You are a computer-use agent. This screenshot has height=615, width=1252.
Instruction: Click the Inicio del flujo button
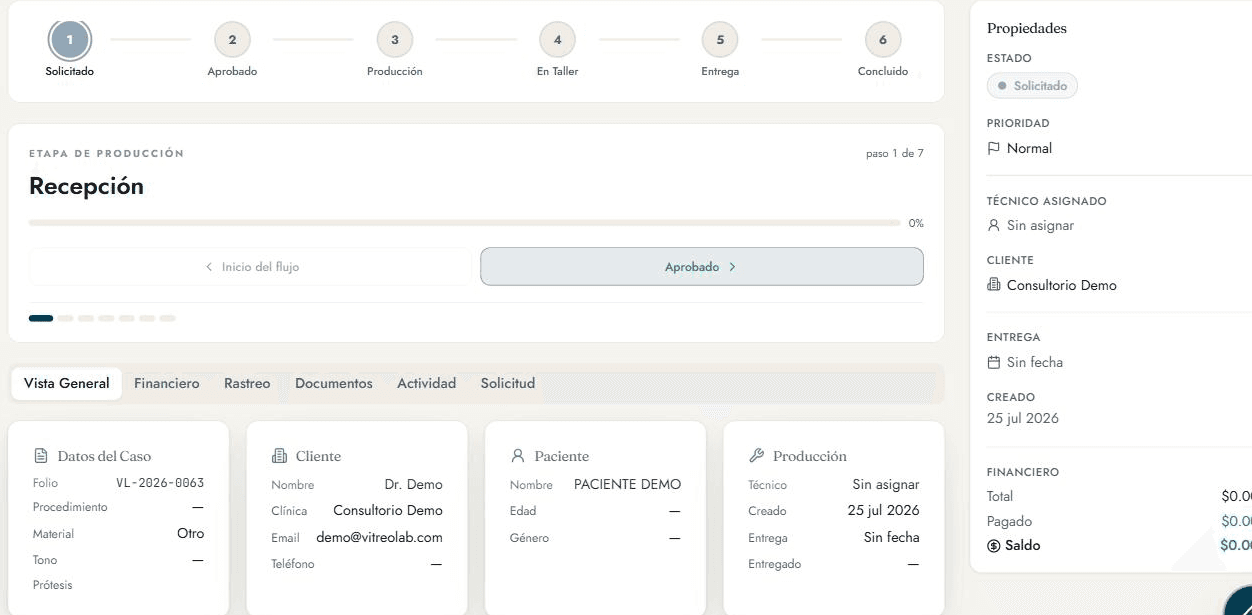tap(250, 267)
